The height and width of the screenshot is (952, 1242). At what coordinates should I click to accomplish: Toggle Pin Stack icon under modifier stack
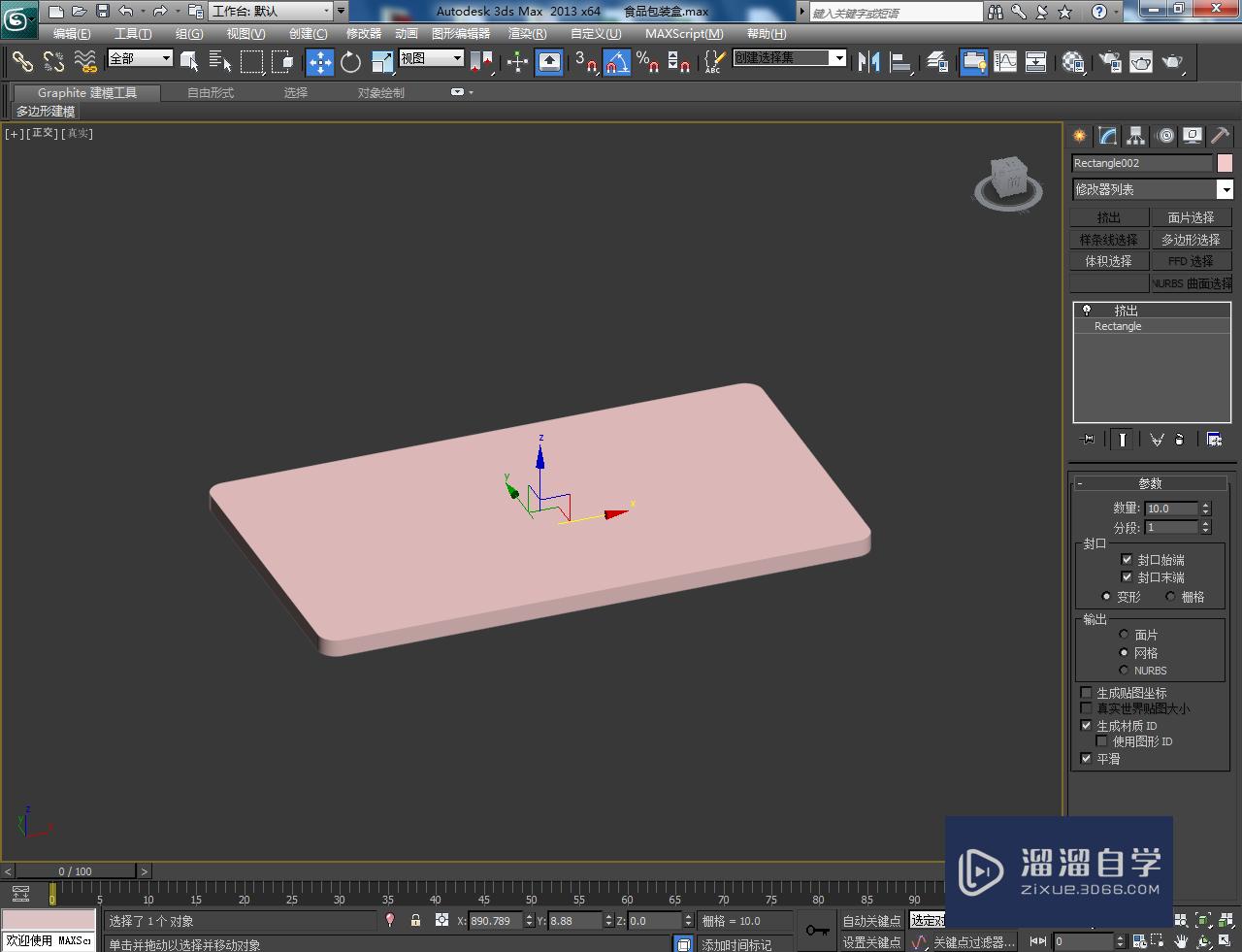[x=1088, y=439]
